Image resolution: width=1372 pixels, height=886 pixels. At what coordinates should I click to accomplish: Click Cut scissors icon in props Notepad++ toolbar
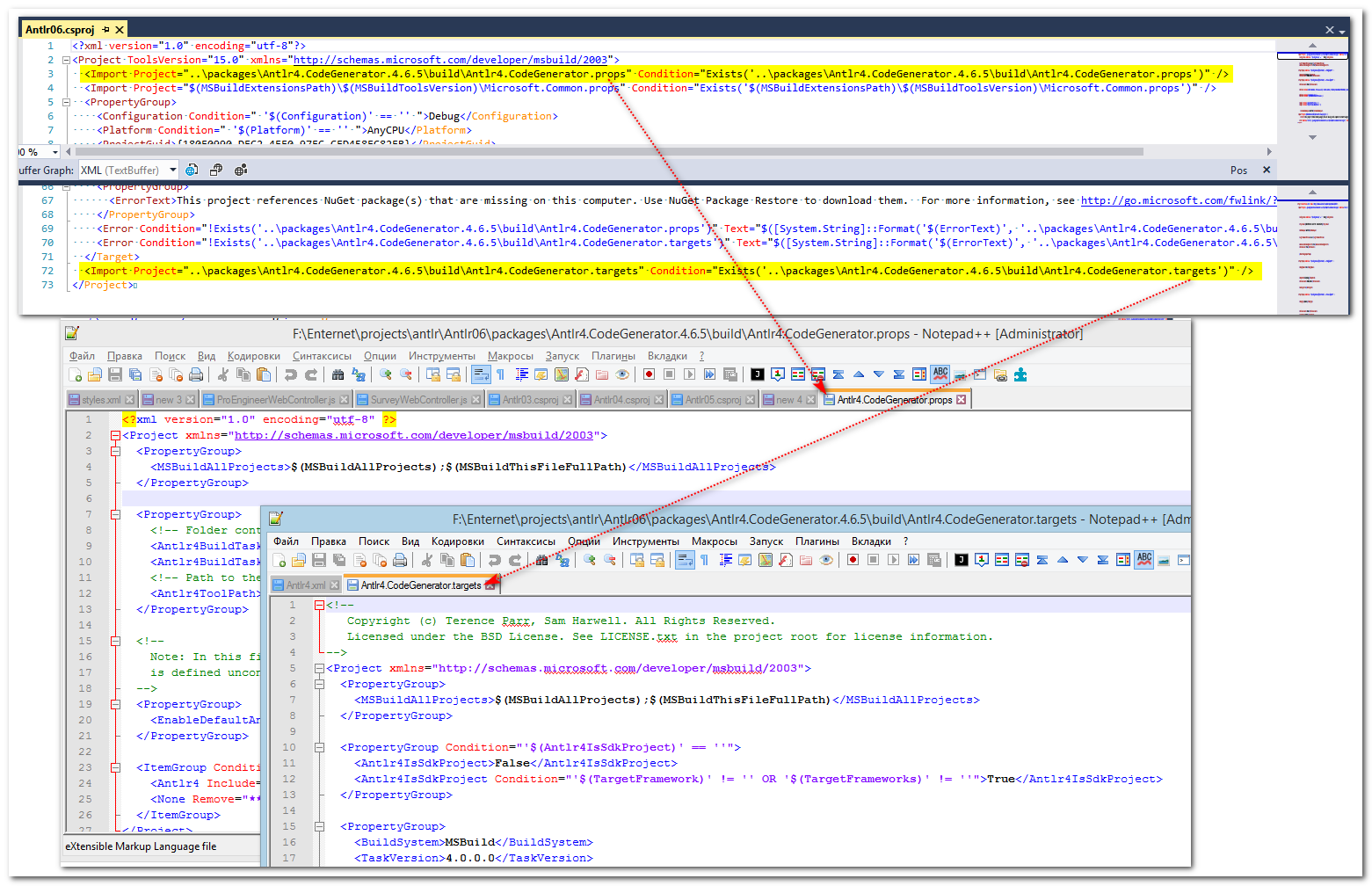(x=223, y=374)
